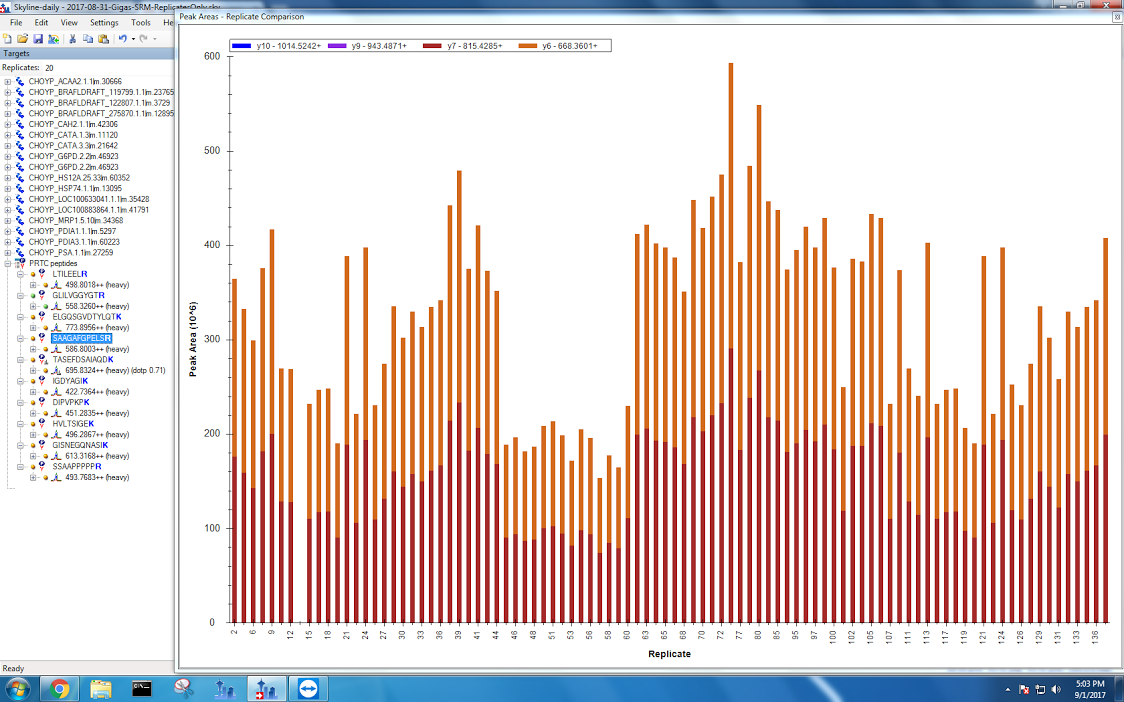Click the Cut scissors icon
The height and width of the screenshot is (702, 1124).
tap(73, 39)
